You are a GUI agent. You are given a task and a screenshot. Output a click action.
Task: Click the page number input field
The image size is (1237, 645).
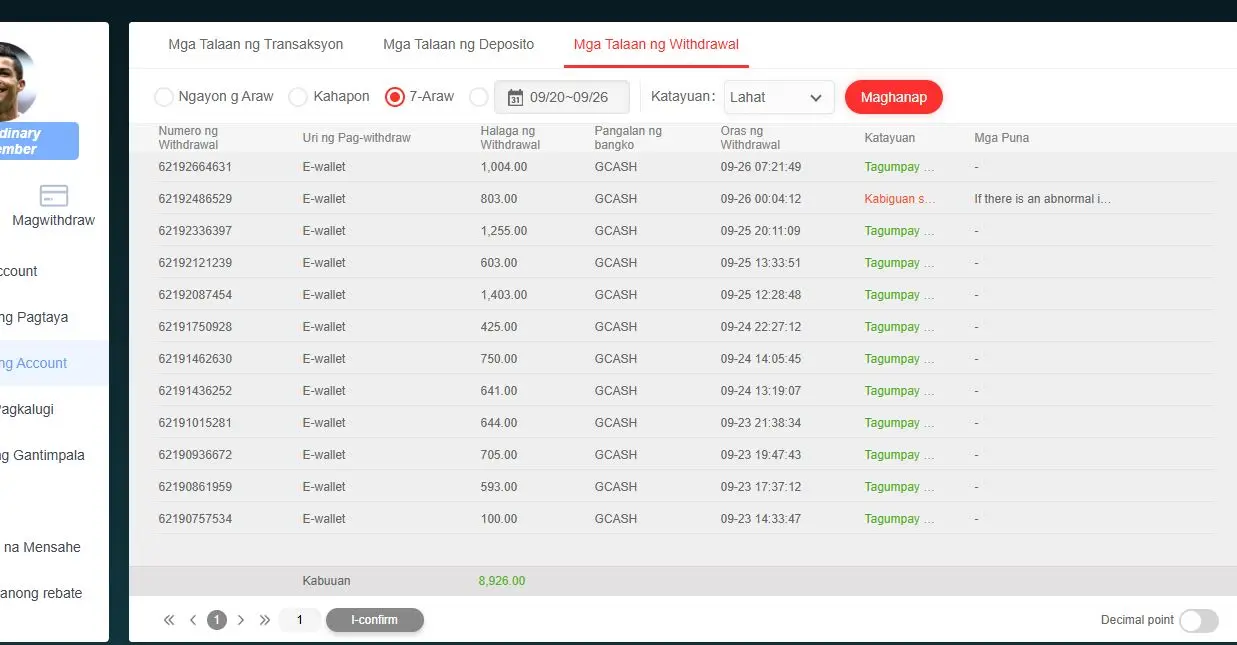coord(300,620)
